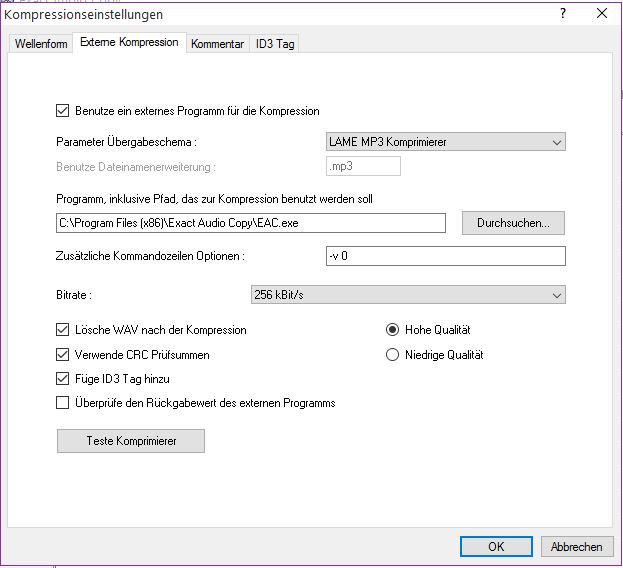
Task: Open the Kommentar tab
Action: 217,44
